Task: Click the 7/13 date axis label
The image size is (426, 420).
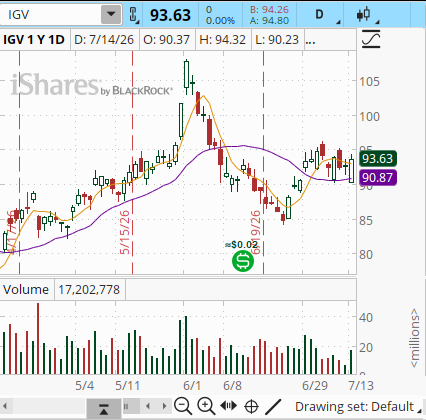Action: [x=361, y=386]
